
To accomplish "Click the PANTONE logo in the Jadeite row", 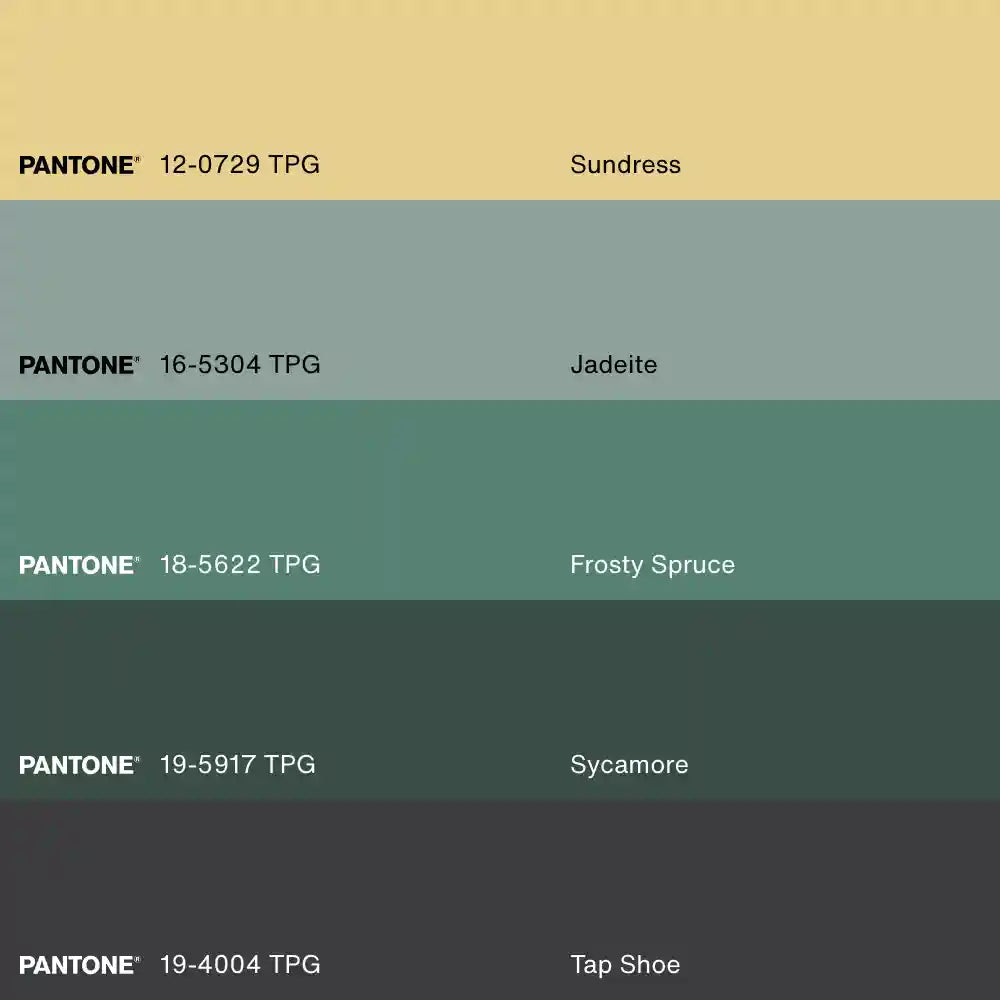I will click(x=79, y=365).
